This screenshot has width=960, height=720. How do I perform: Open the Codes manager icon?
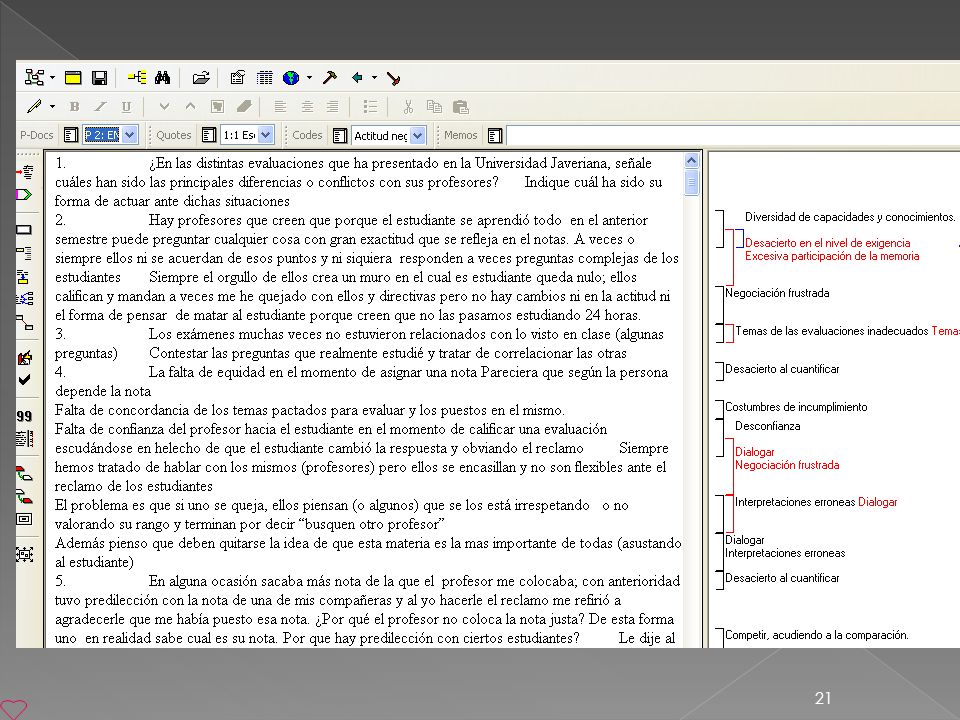340,135
